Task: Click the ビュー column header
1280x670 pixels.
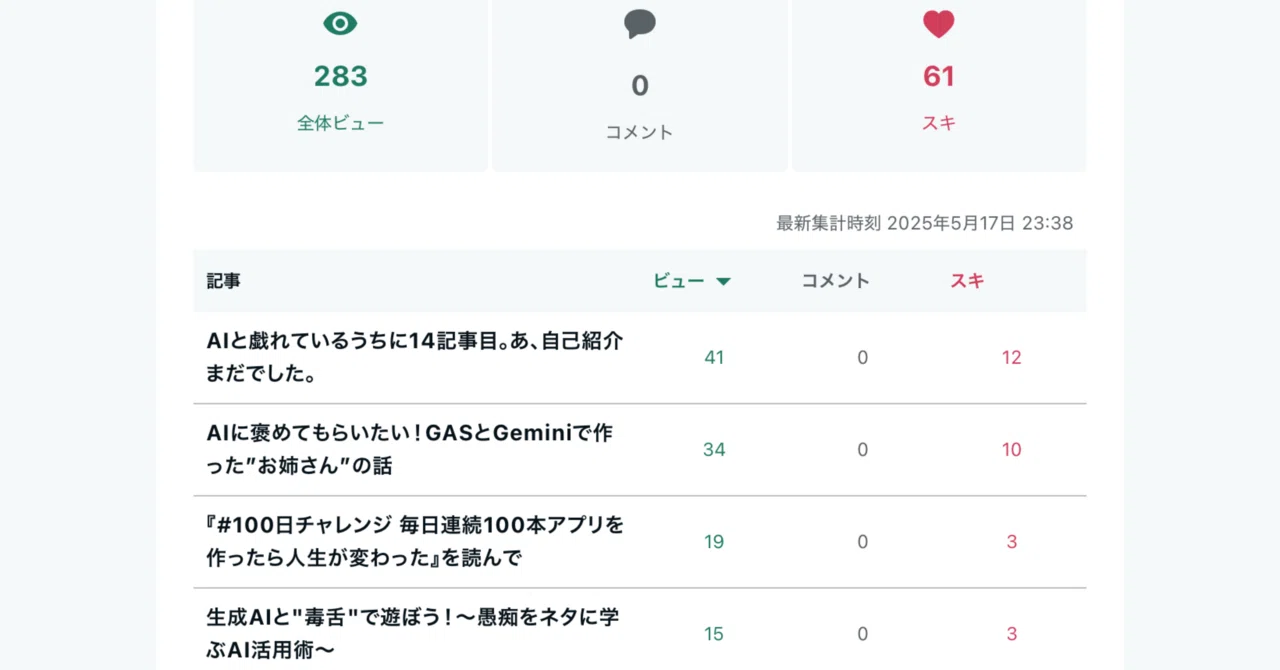Action: (x=679, y=281)
